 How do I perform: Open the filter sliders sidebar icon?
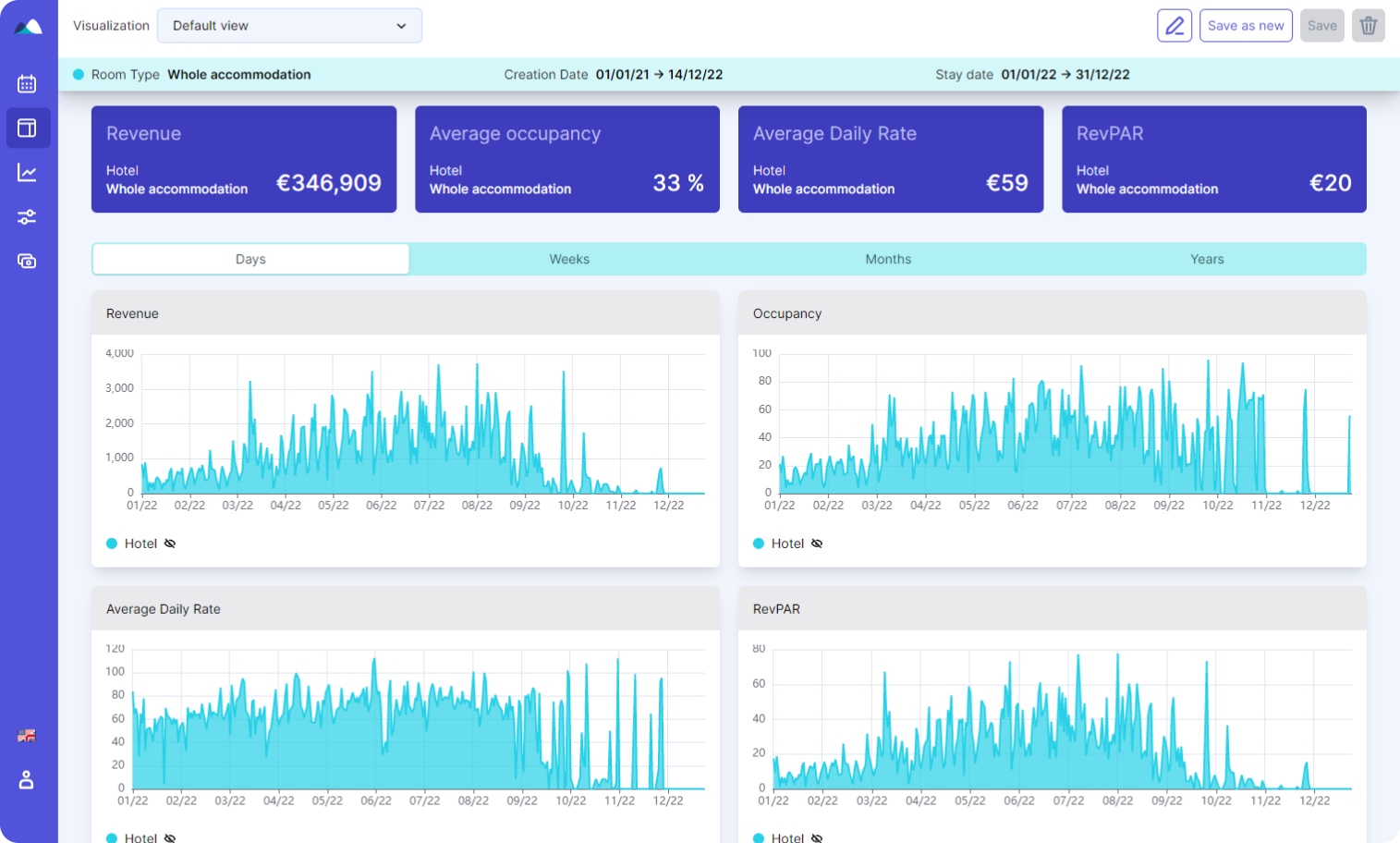pyautogui.click(x=27, y=217)
